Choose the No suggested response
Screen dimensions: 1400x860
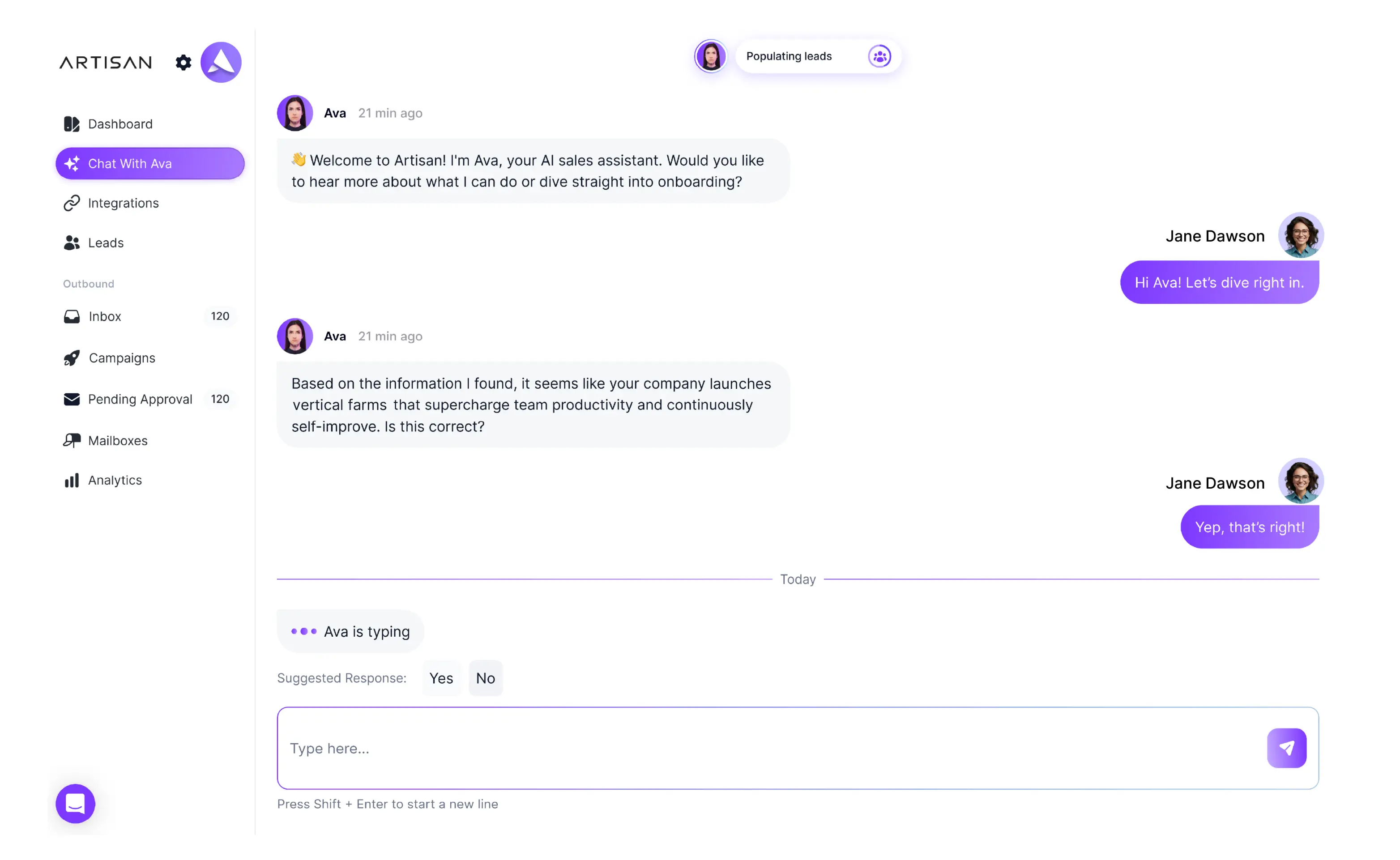485,678
